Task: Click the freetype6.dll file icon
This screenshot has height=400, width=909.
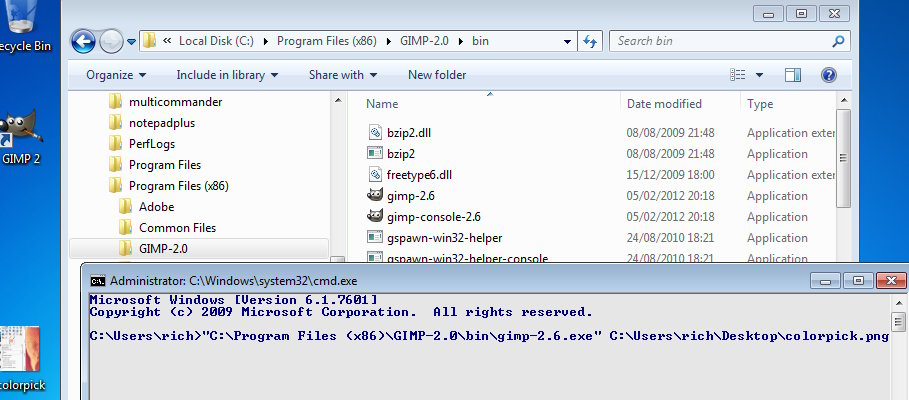Action: tap(375, 174)
